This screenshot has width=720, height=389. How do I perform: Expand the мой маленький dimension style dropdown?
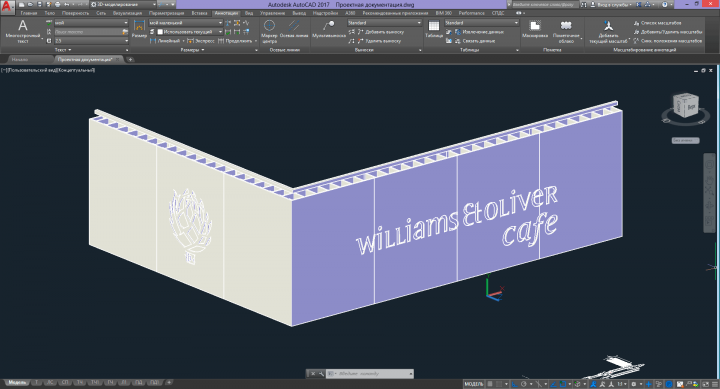[186, 23]
